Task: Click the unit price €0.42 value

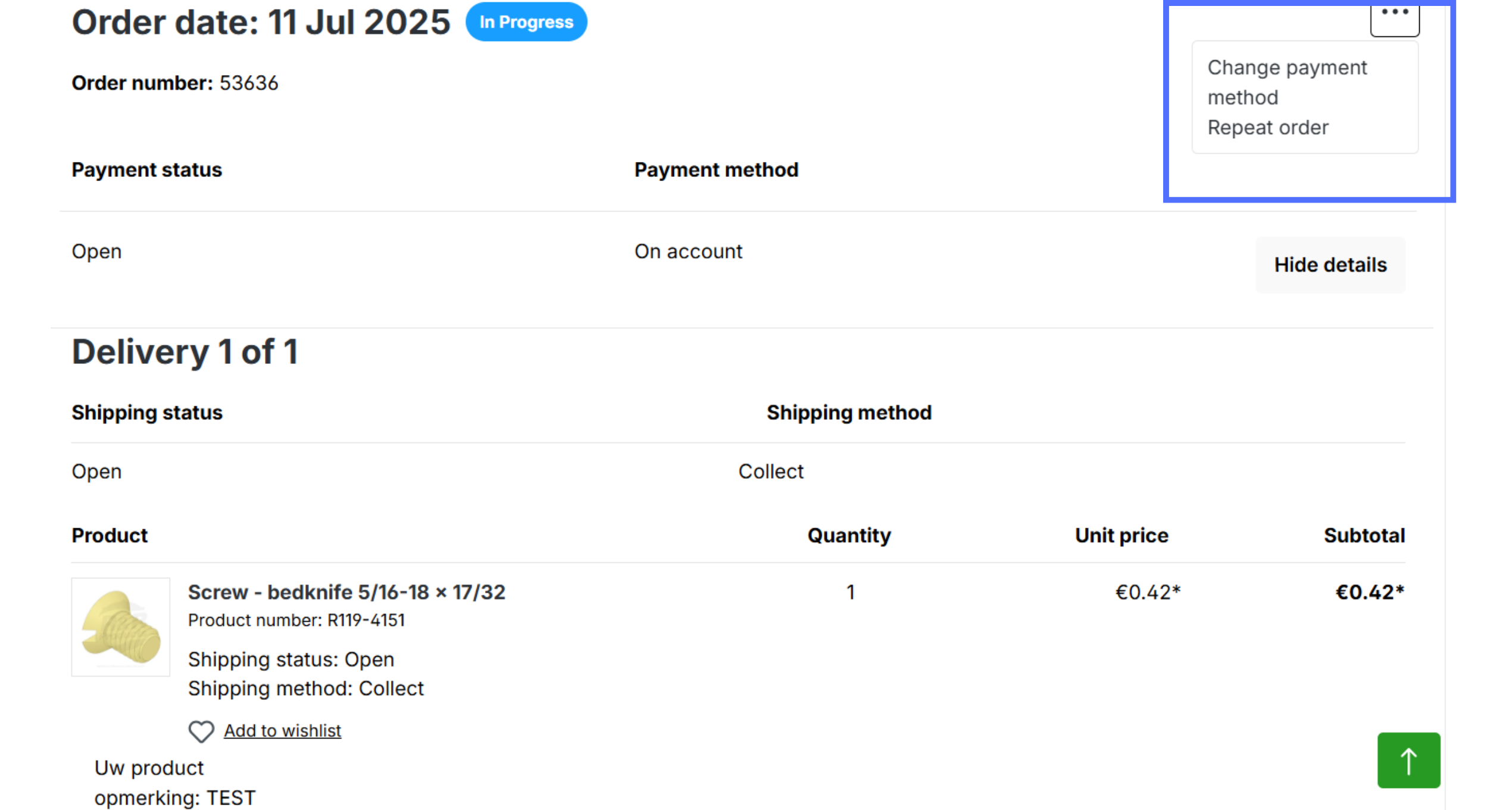Action: coord(1148,593)
